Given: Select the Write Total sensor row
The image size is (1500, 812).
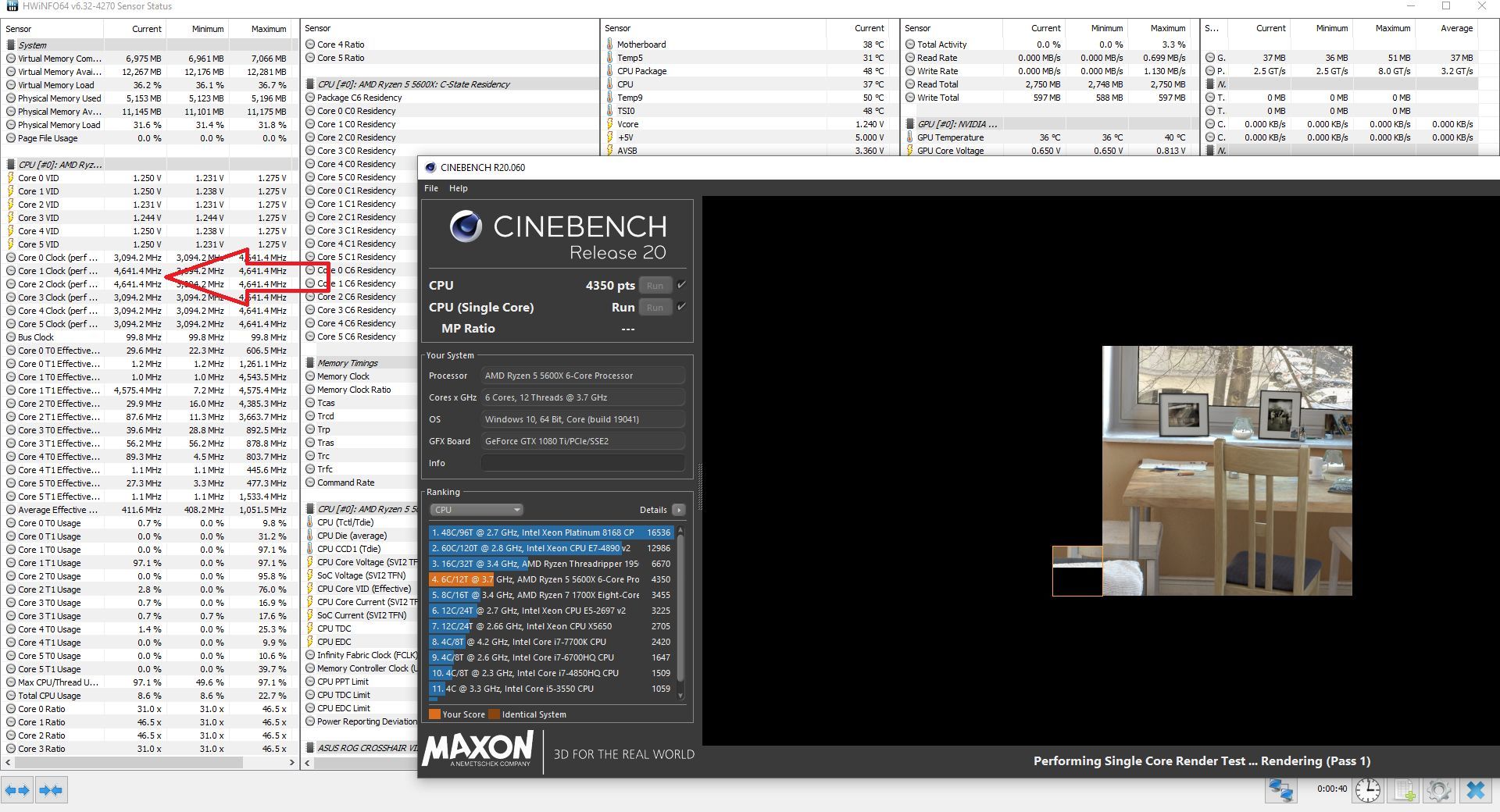Looking at the screenshot, I should (x=1050, y=98).
